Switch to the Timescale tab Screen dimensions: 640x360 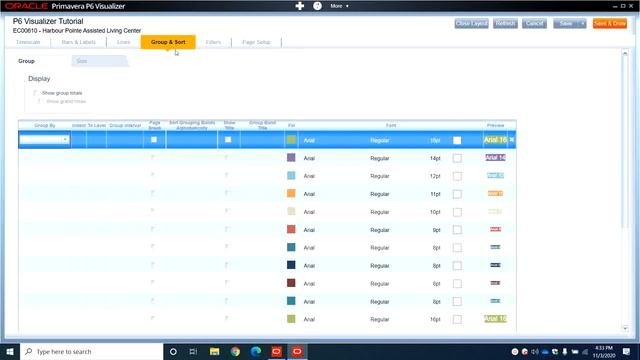28,42
